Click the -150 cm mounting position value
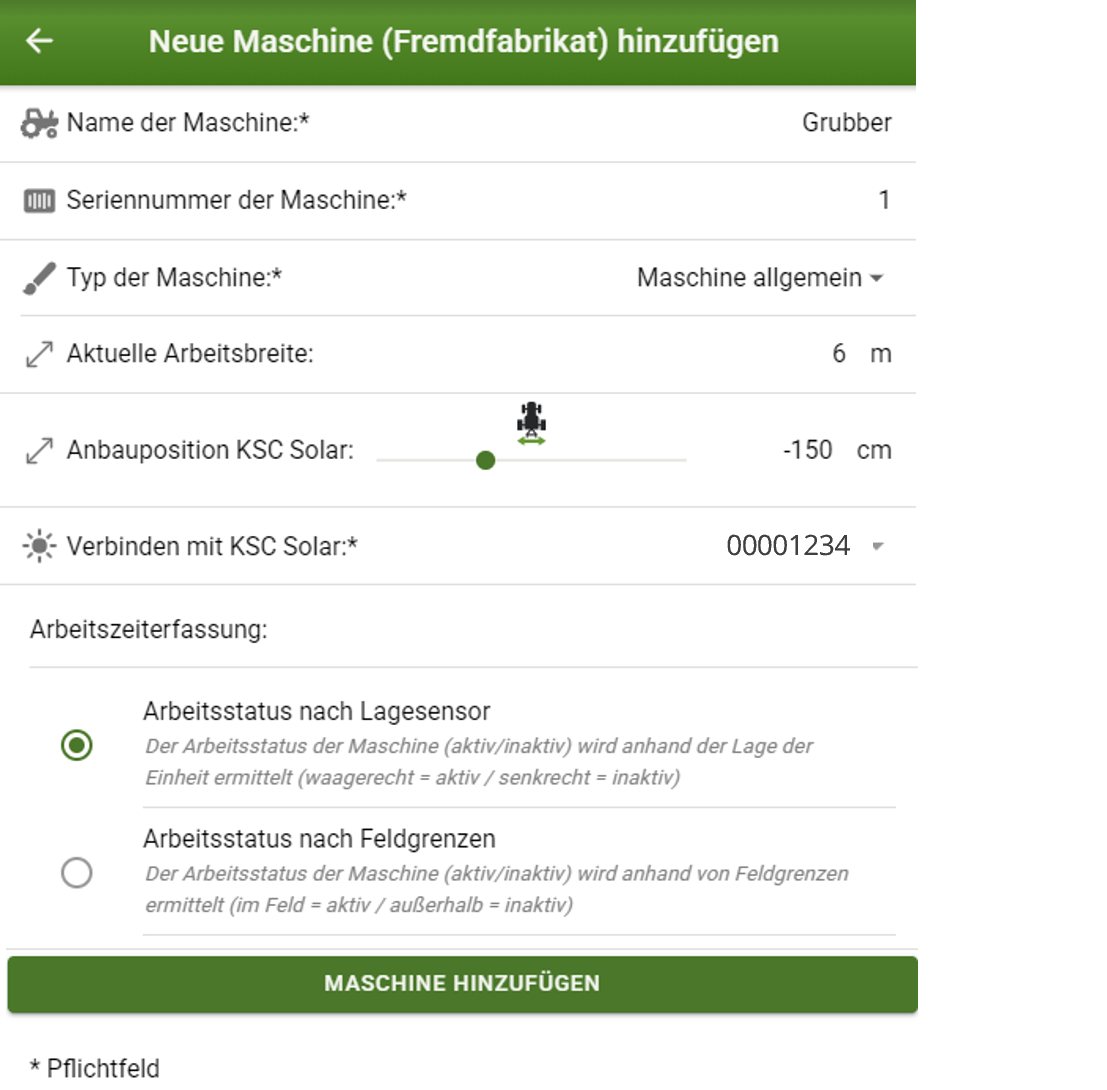 tap(808, 450)
